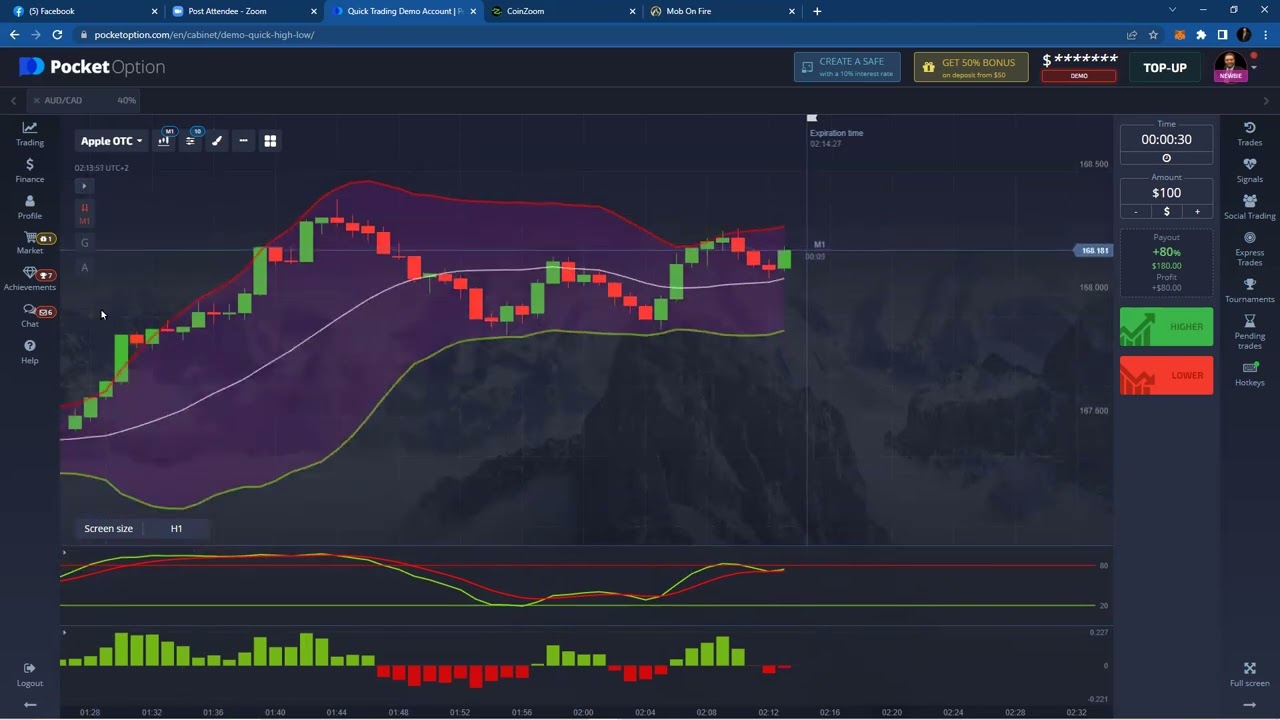1280x720 pixels.
Task: Toggle the A button on chart
Action: click(85, 267)
